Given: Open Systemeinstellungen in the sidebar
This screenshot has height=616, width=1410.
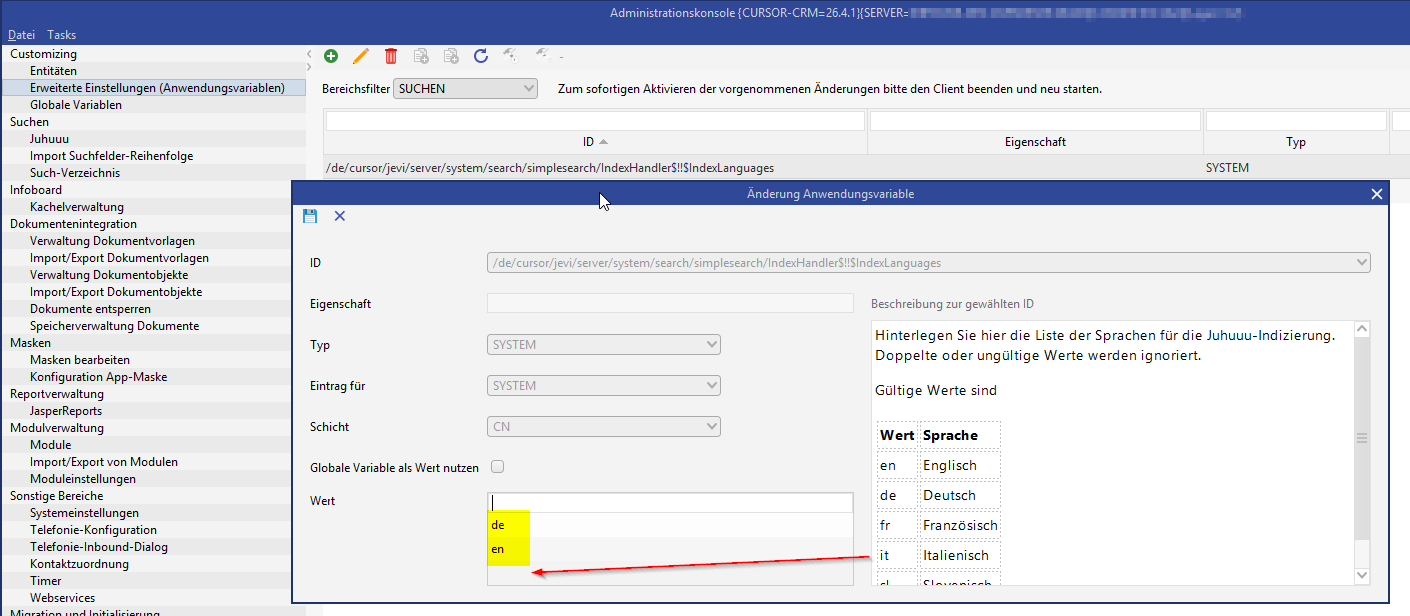Looking at the screenshot, I should click(x=78, y=513).
